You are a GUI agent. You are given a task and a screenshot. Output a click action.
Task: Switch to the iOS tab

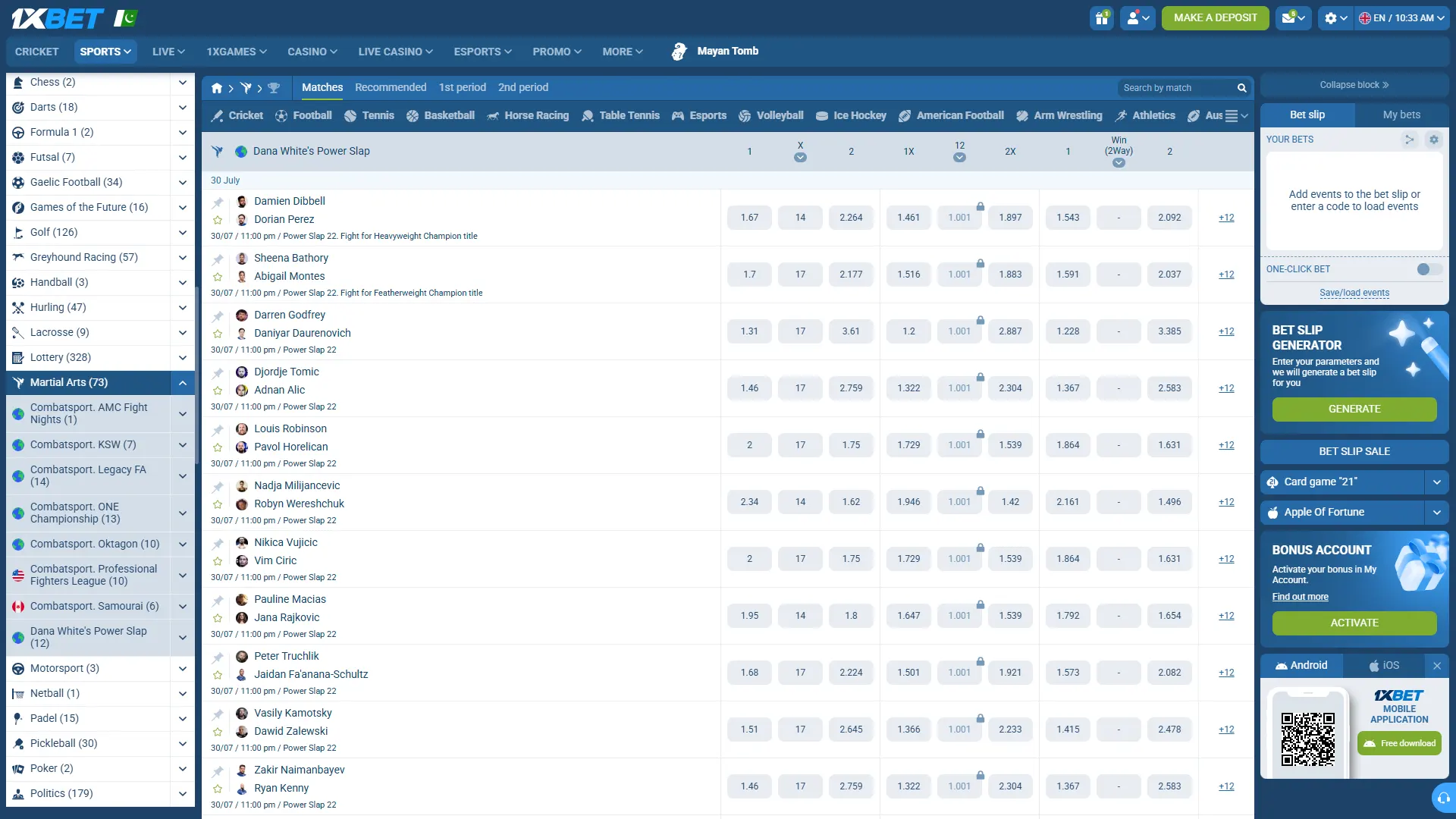[1384, 666]
